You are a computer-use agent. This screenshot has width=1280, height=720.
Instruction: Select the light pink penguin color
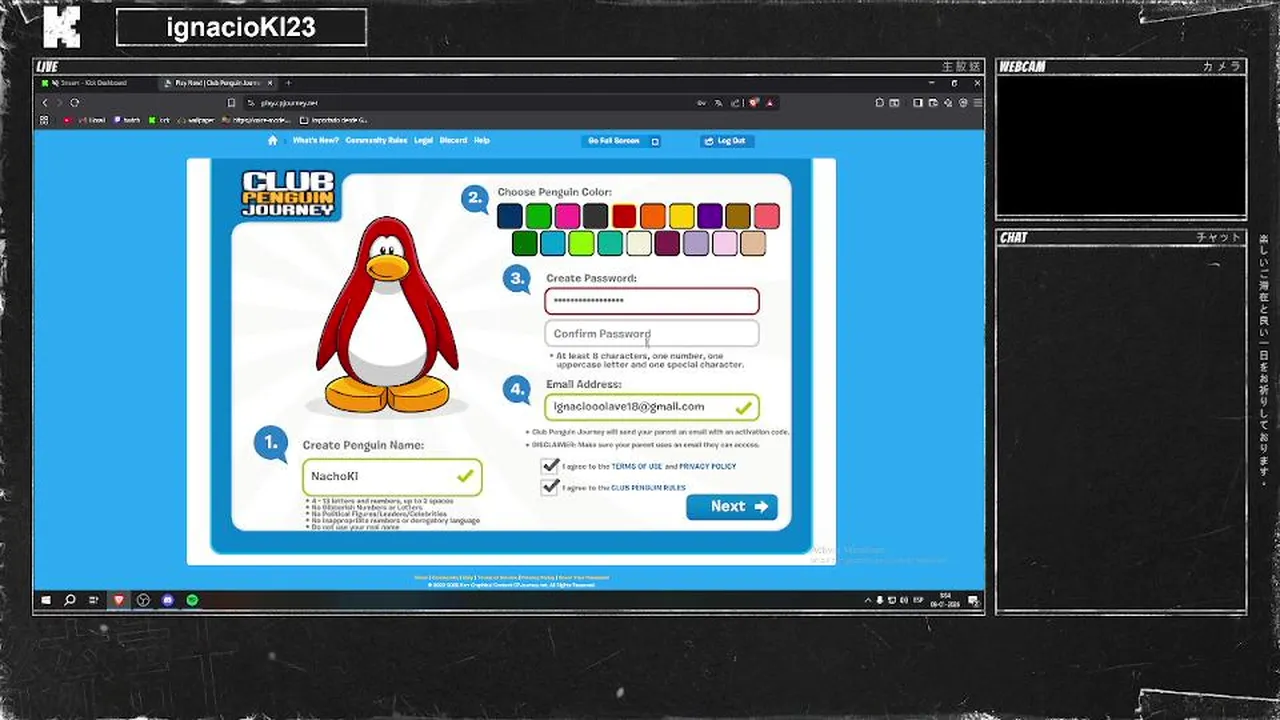click(x=724, y=243)
